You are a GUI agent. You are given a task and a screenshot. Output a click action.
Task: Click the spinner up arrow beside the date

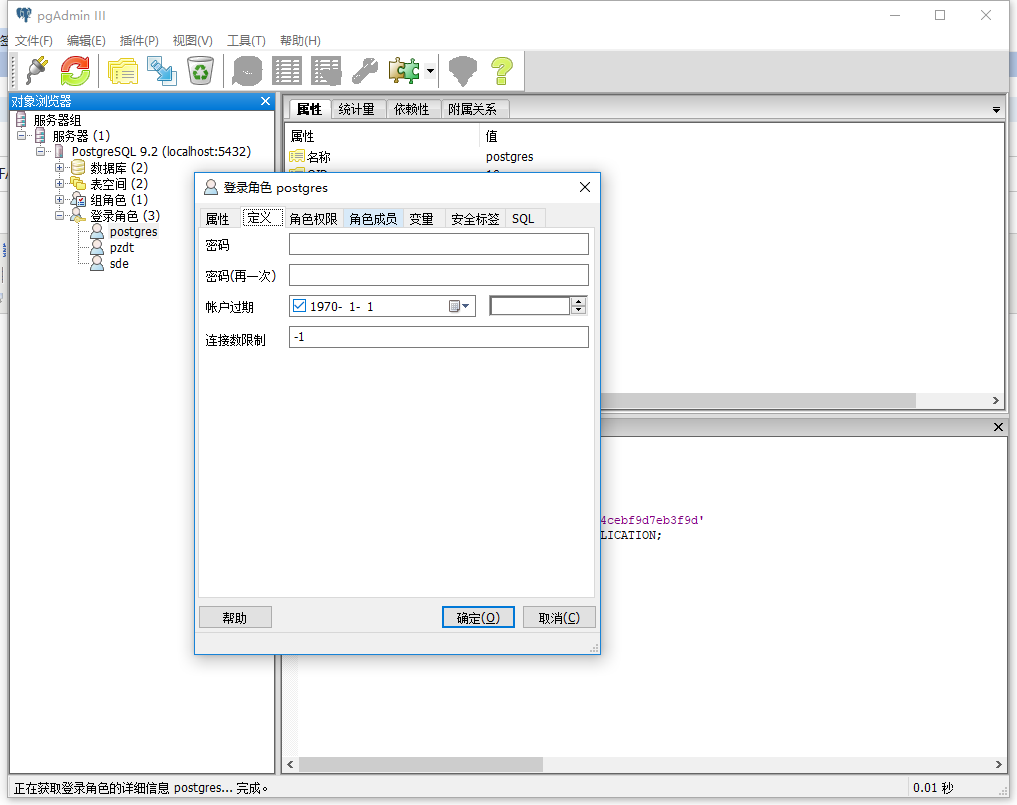[x=579, y=300]
